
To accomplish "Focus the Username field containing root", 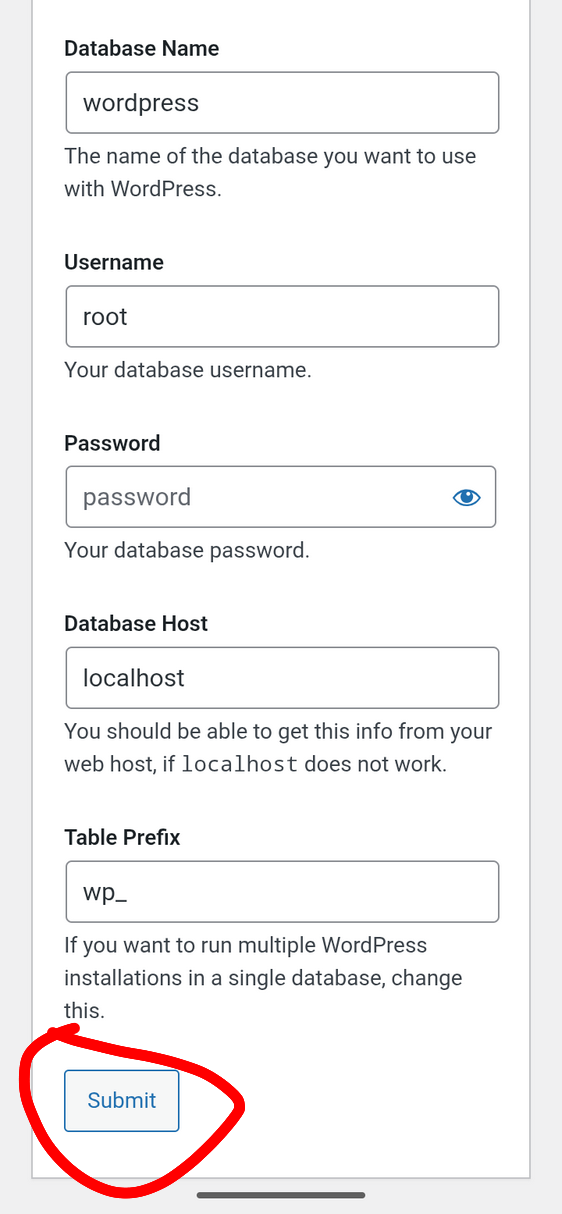I will pos(282,316).
